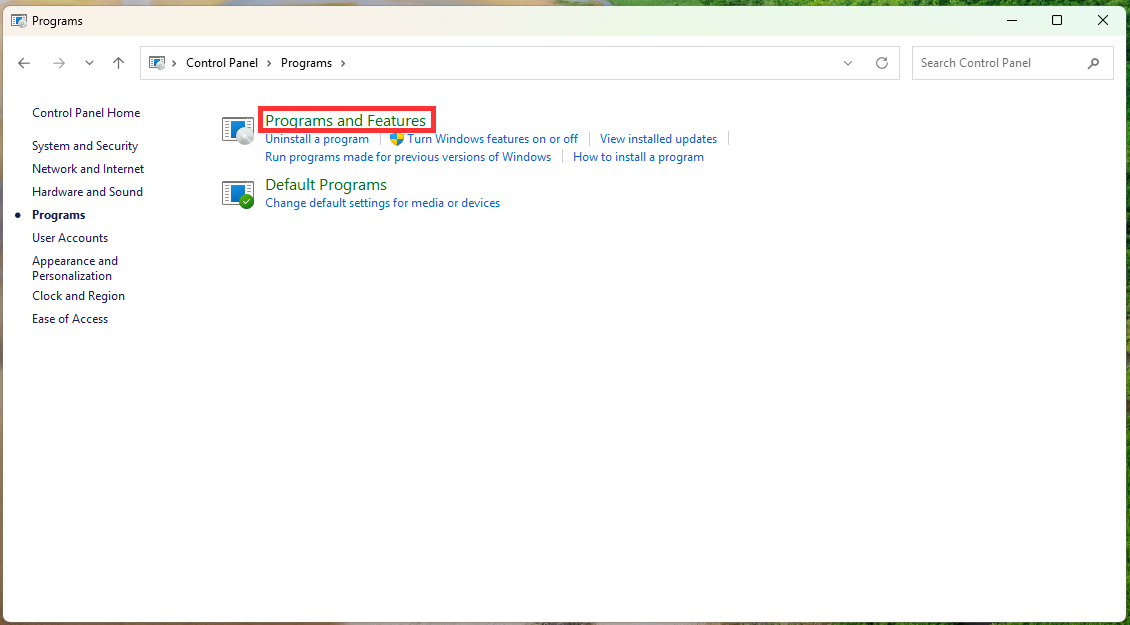Open Hardware and Sound in sidebar
1130x625 pixels.
pos(87,192)
